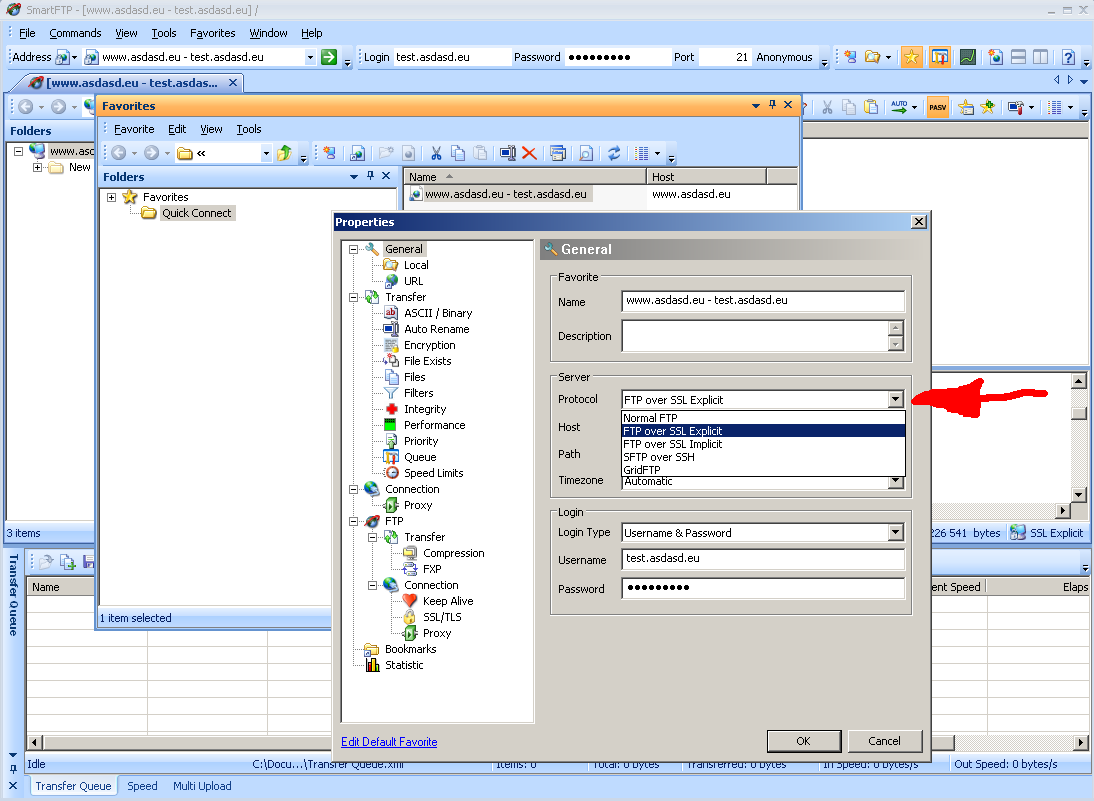The width and height of the screenshot is (1094, 801).
Task: Click Refresh icon in Favorites toolbar
Action: pyautogui.click(x=614, y=153)
